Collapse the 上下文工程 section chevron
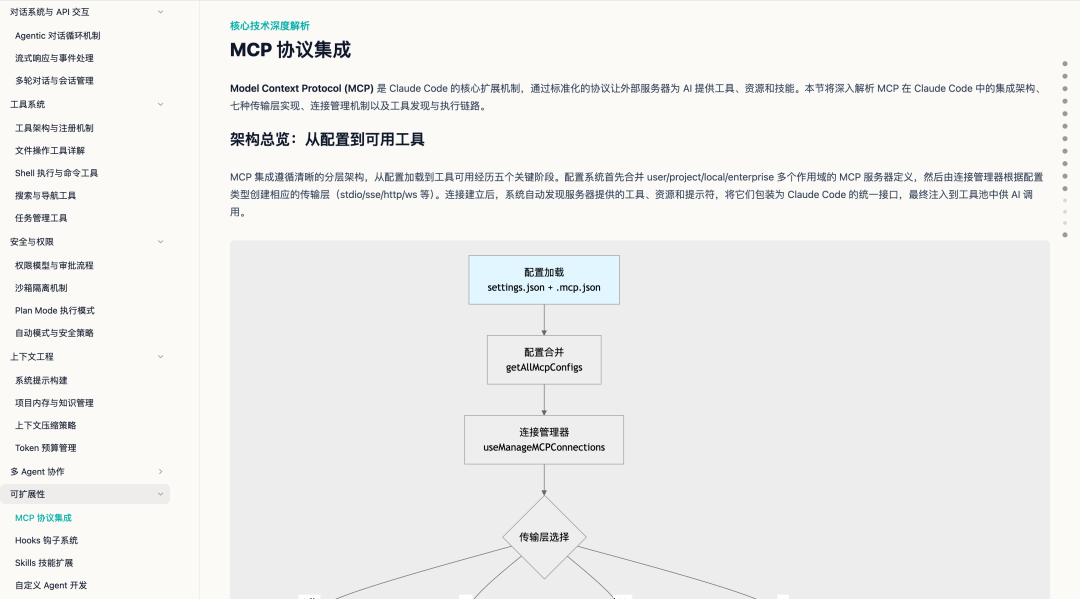Image resolution: width=1080 pixels, height=599 pixels. tap(160, 357)
